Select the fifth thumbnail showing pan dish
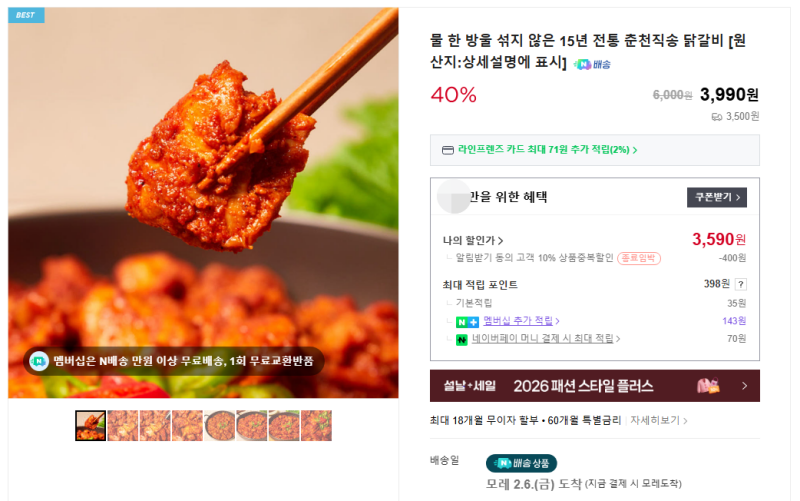Viewport: 800px width, 501px height. [219, 425]
